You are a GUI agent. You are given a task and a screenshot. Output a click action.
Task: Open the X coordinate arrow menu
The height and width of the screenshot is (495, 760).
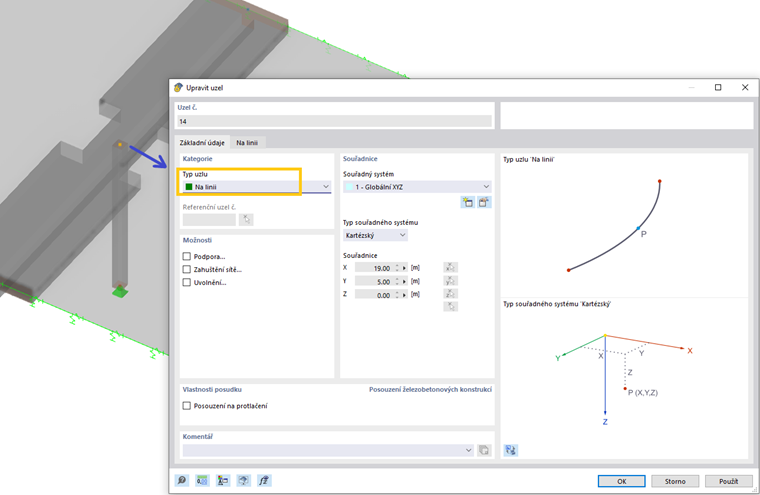(x=404, y=268)
